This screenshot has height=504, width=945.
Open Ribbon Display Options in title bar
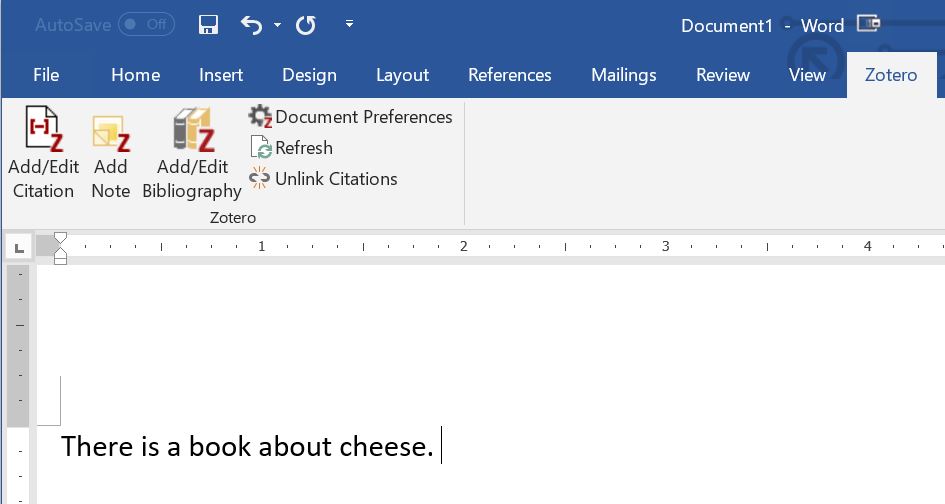click(x=868, y=24)
